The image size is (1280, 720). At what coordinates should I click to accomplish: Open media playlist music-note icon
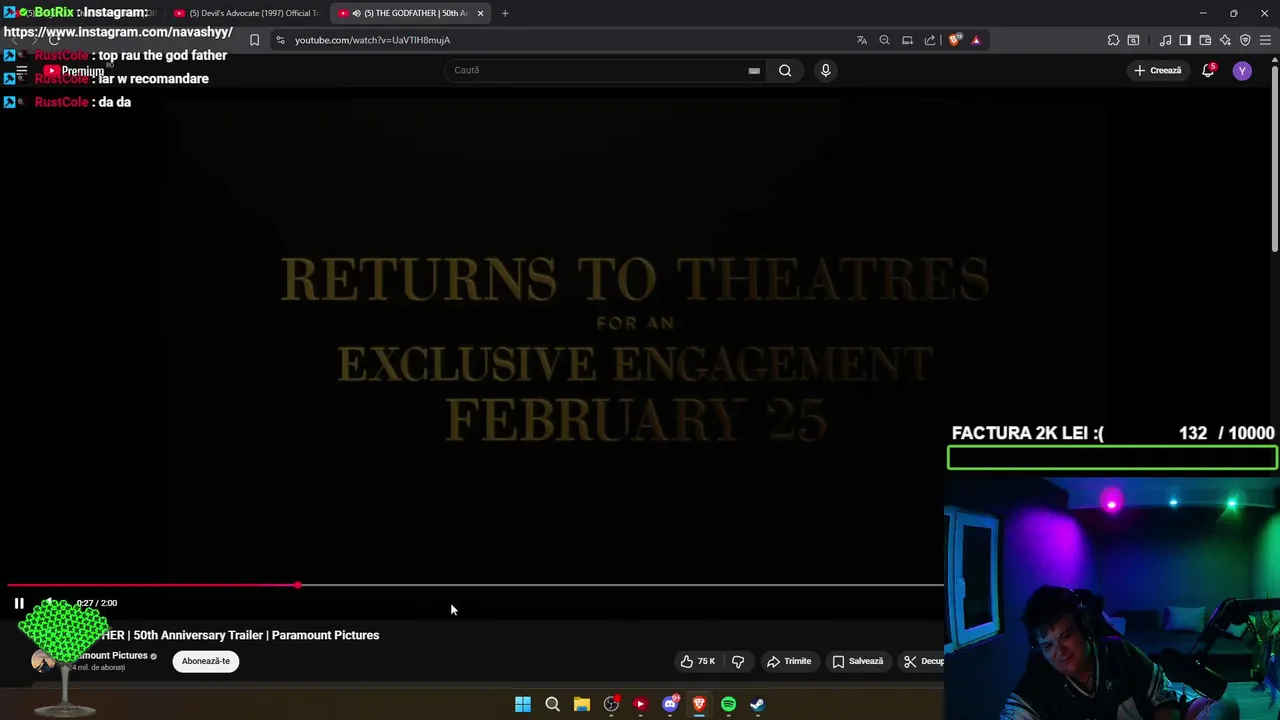click(x=1165, y=40)
